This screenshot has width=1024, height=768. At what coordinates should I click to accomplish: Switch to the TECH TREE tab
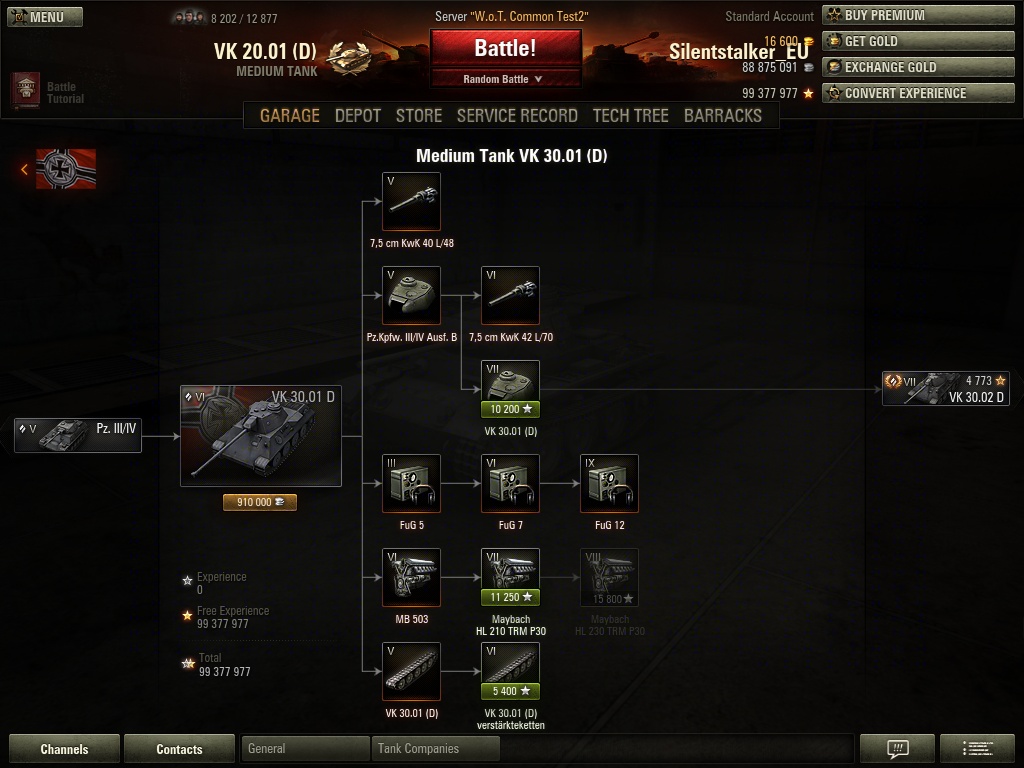point(630,116)
